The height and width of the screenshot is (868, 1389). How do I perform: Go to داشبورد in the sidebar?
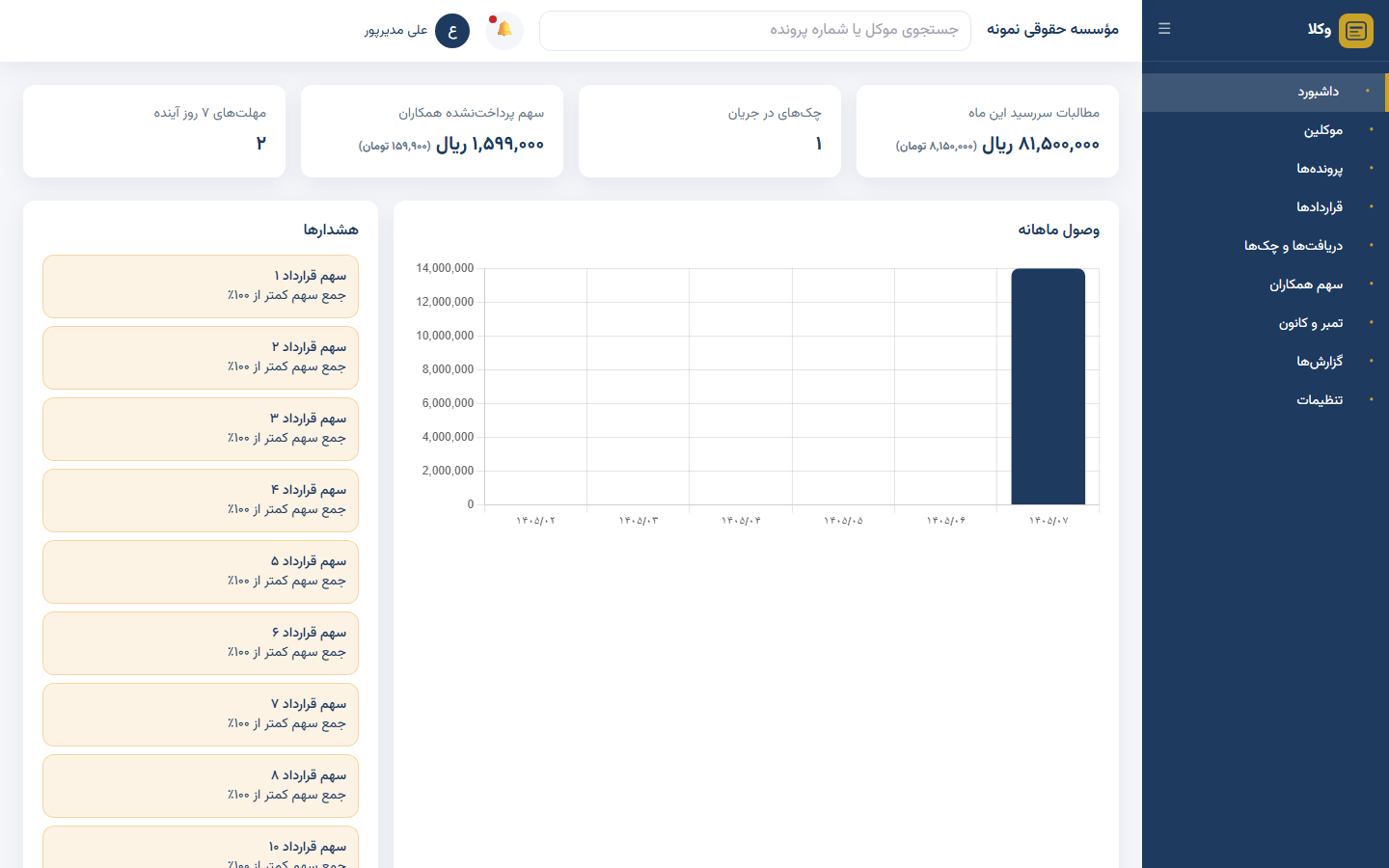(x=1266, y=92)
